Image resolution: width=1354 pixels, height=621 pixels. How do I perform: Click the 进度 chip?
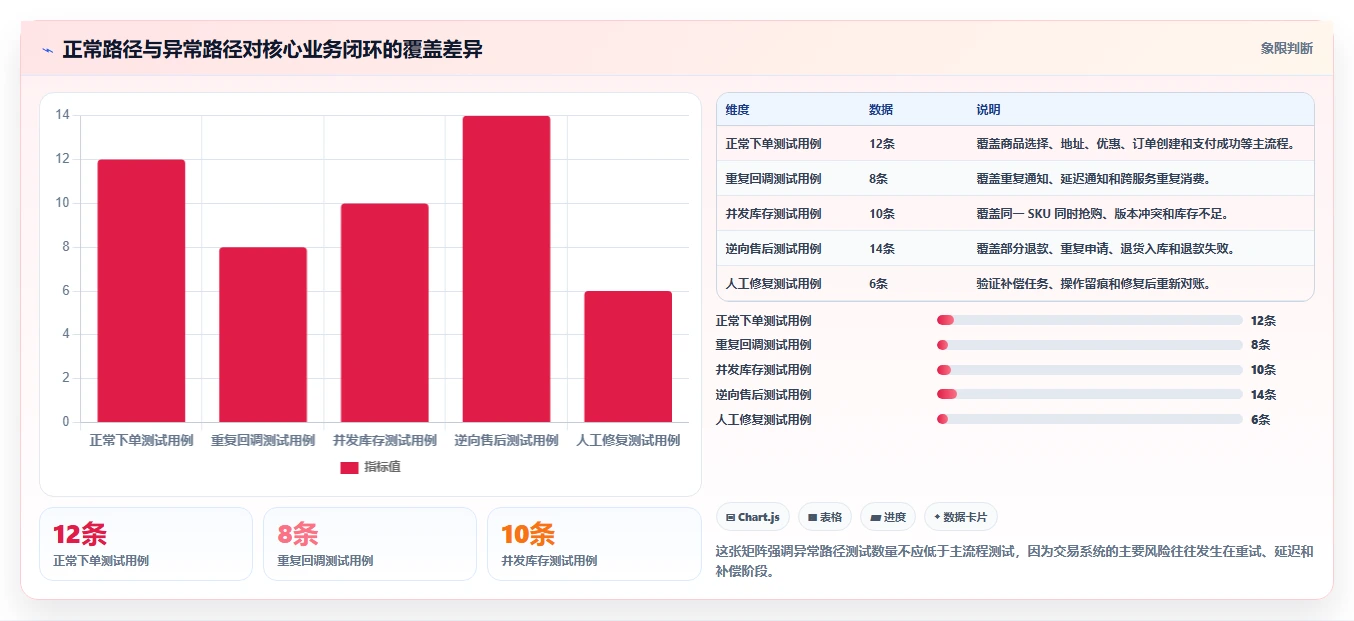(888, 517)
